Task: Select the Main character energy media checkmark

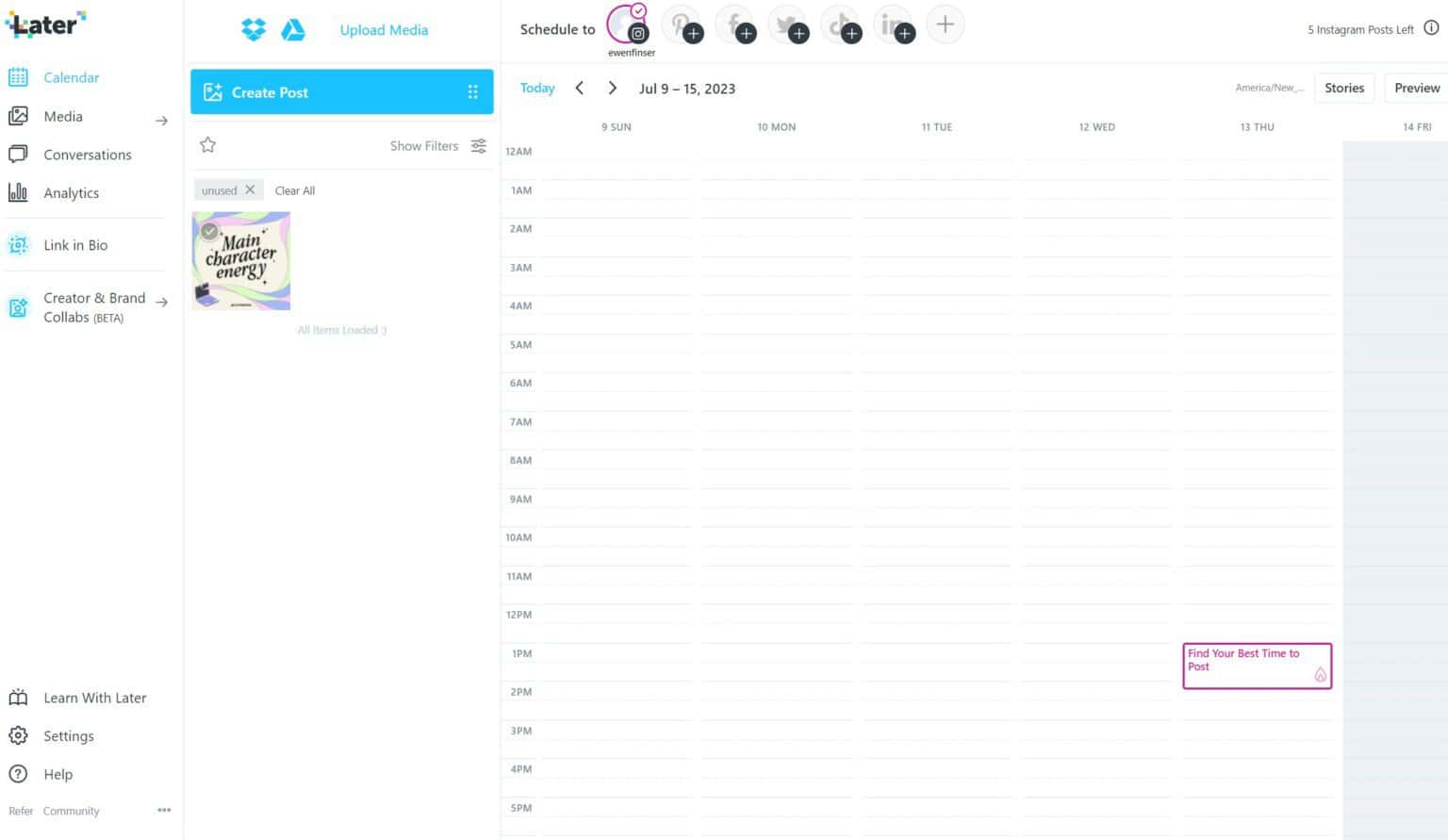Action: [209, 231]
